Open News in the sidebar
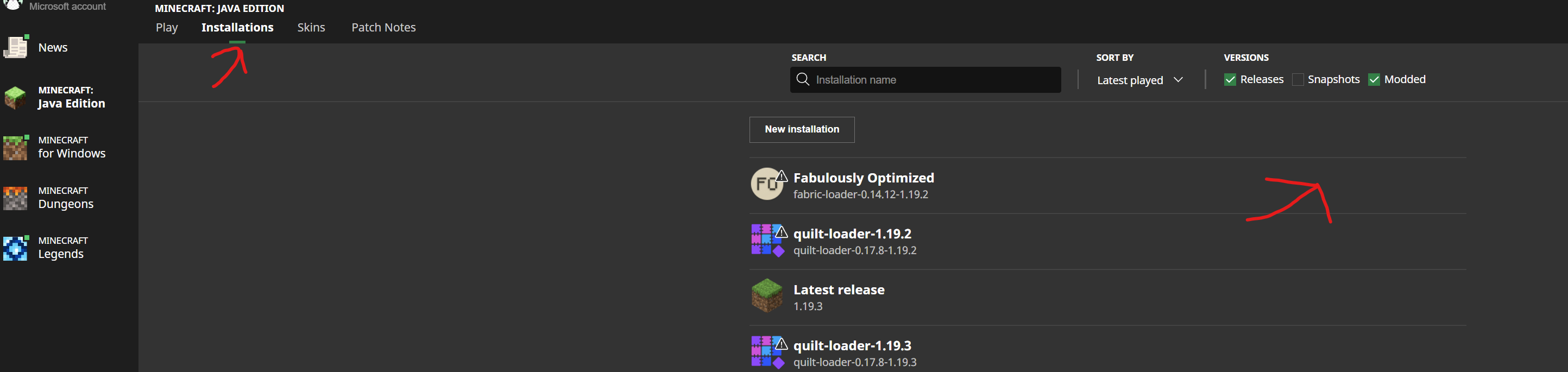1568x372 pixels. point(53,47)
